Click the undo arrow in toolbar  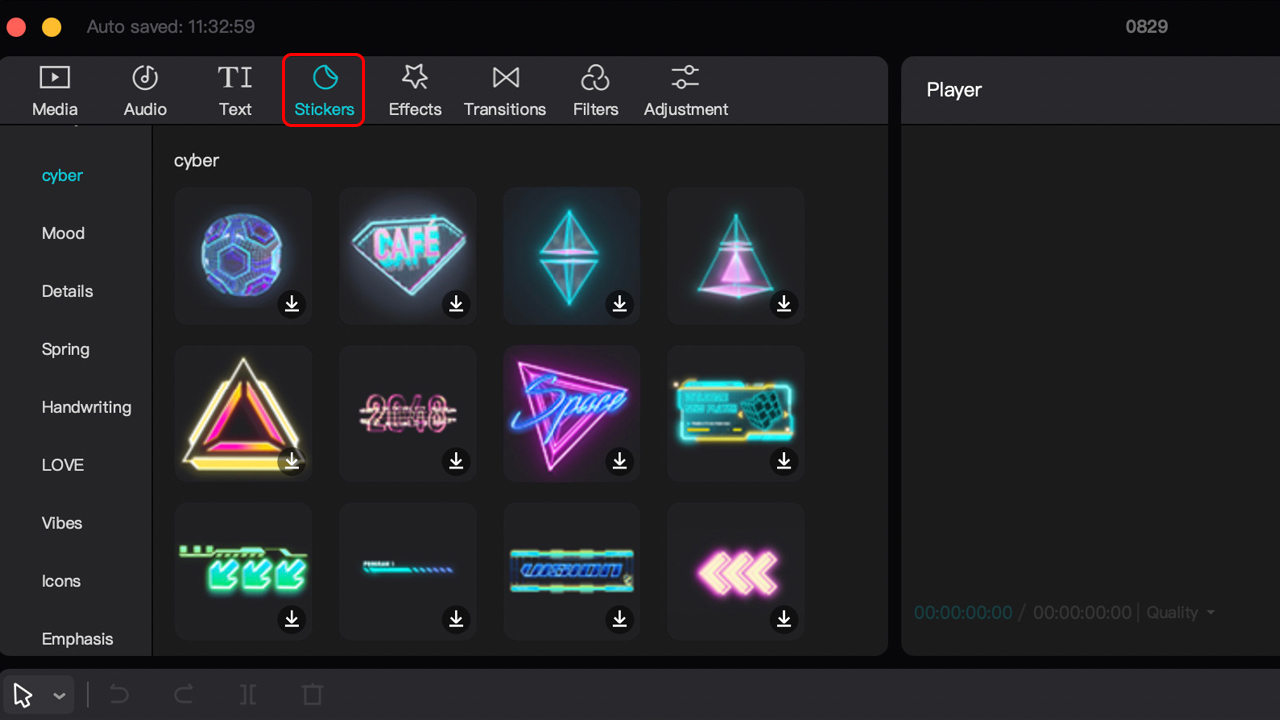[x=119, y=694]
